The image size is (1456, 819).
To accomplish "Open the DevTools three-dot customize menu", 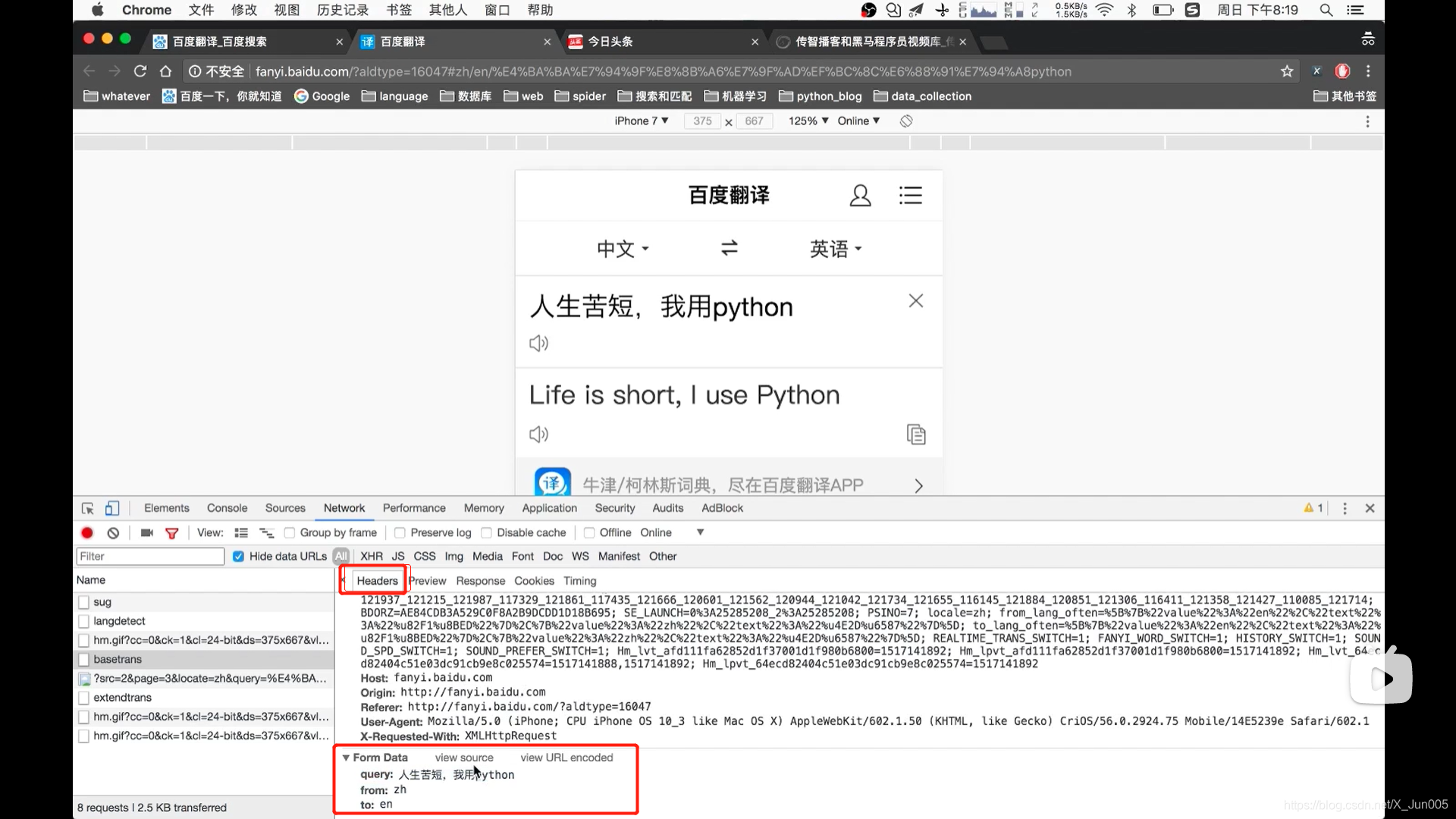I will click(1345, 509).
